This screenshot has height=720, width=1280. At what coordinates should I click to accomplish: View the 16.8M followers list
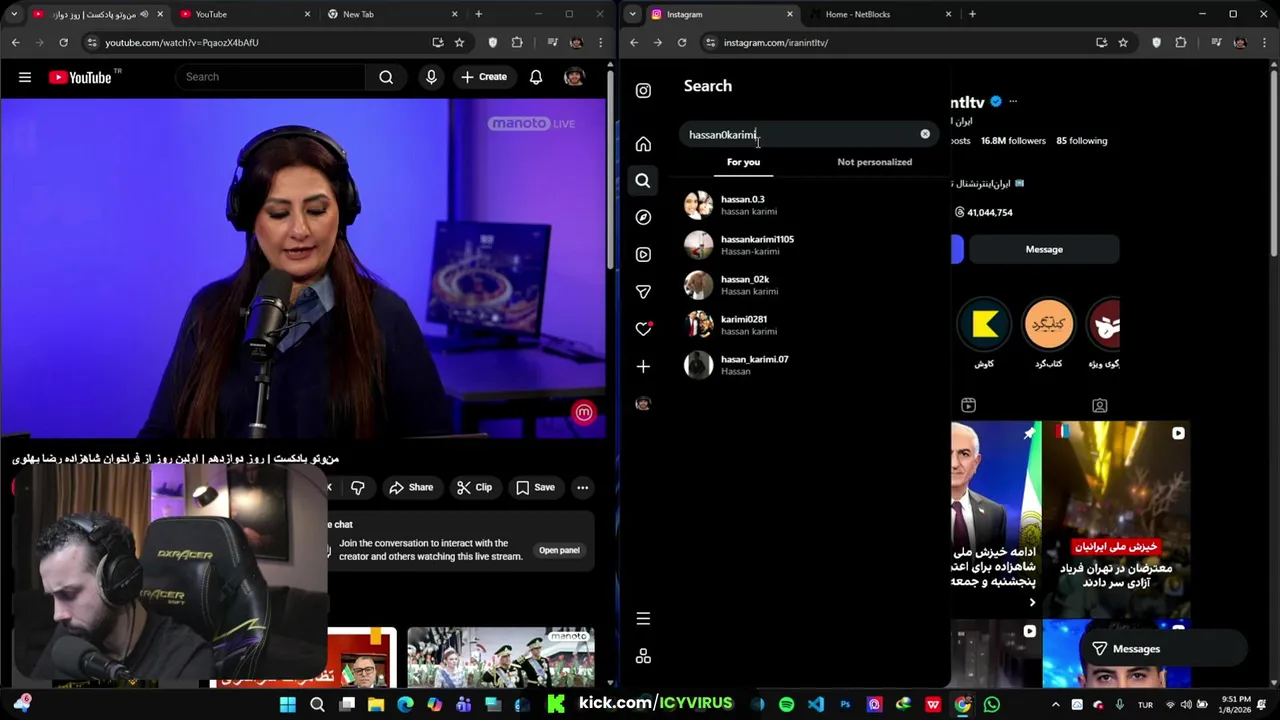point(1013,141)
